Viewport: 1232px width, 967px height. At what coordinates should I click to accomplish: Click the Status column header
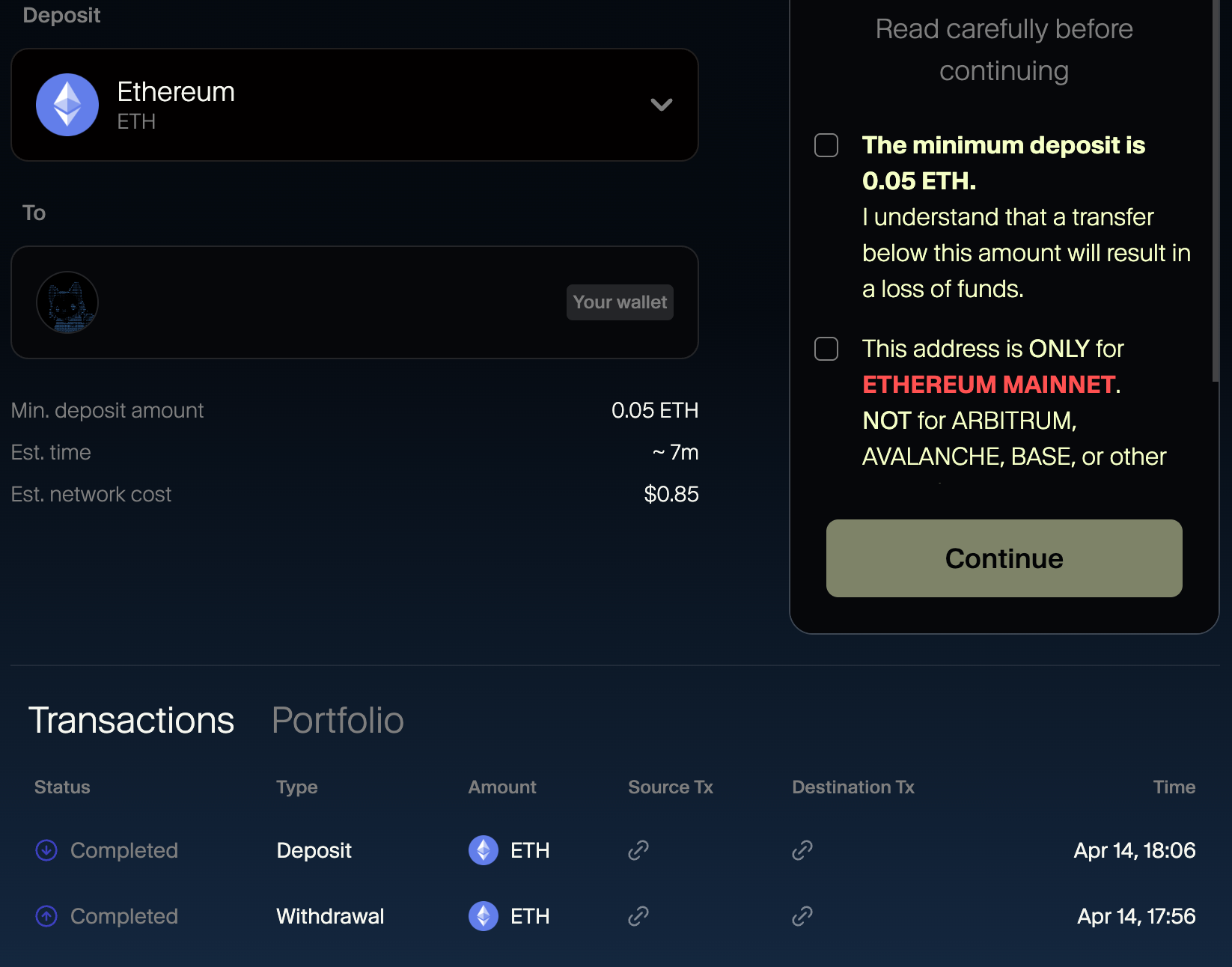point(62,787)
